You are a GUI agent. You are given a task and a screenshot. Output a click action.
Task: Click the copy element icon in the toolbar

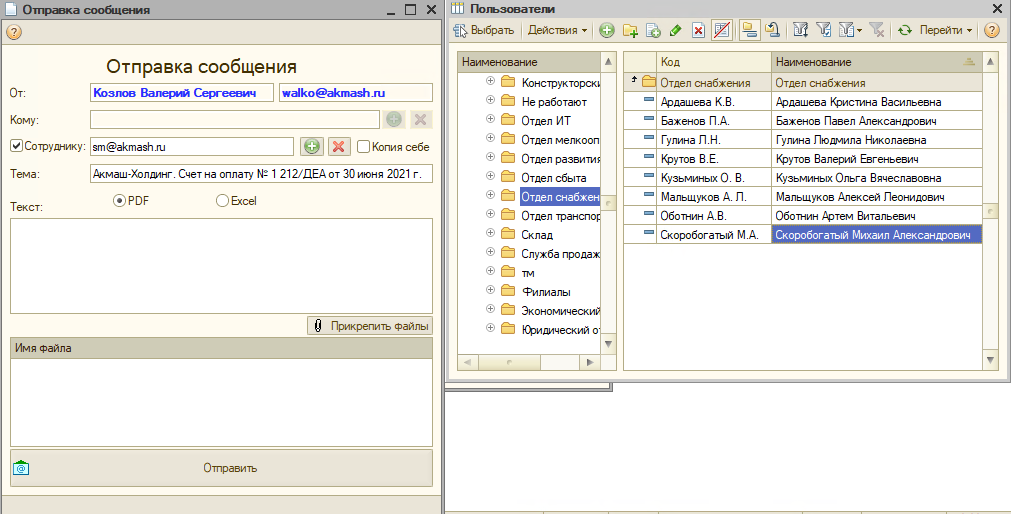653,30
